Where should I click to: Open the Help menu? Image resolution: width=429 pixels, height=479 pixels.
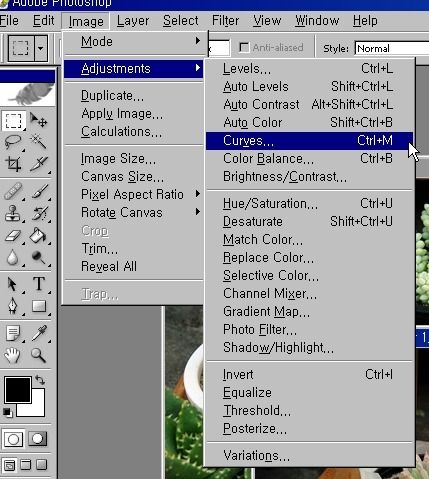pos(365,21)
